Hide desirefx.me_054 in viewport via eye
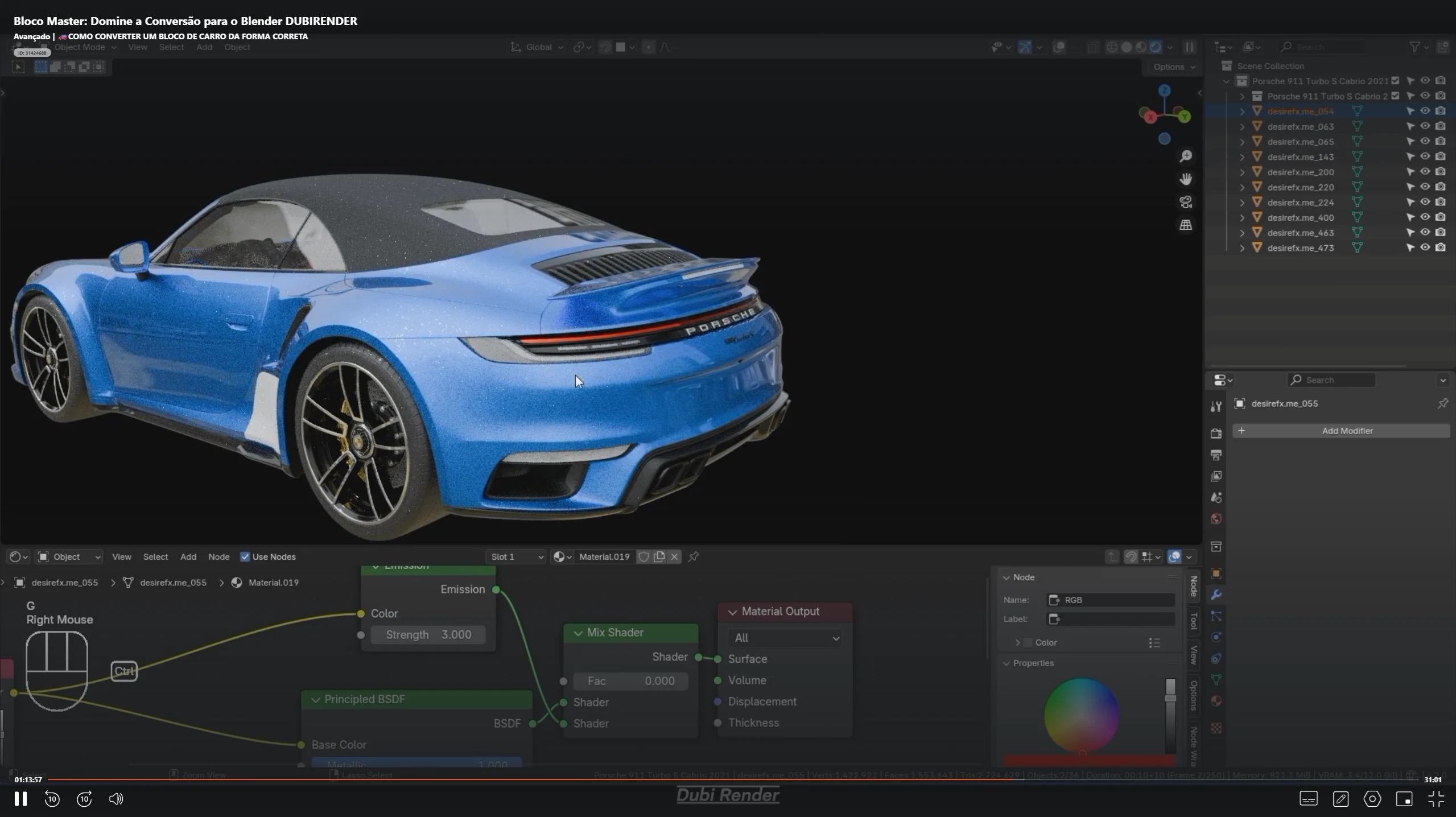 [1425, 111]
